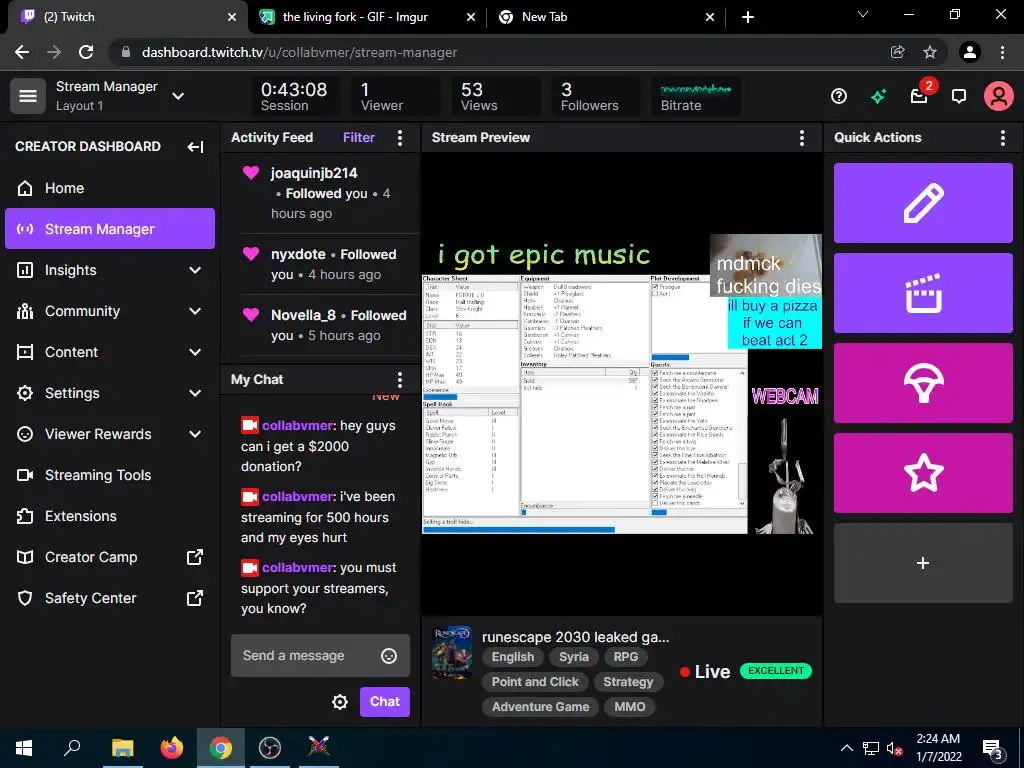Open Streaming Tools in the sidebar
Viewport: 1024px width, 768px height.
pos(110,475)
